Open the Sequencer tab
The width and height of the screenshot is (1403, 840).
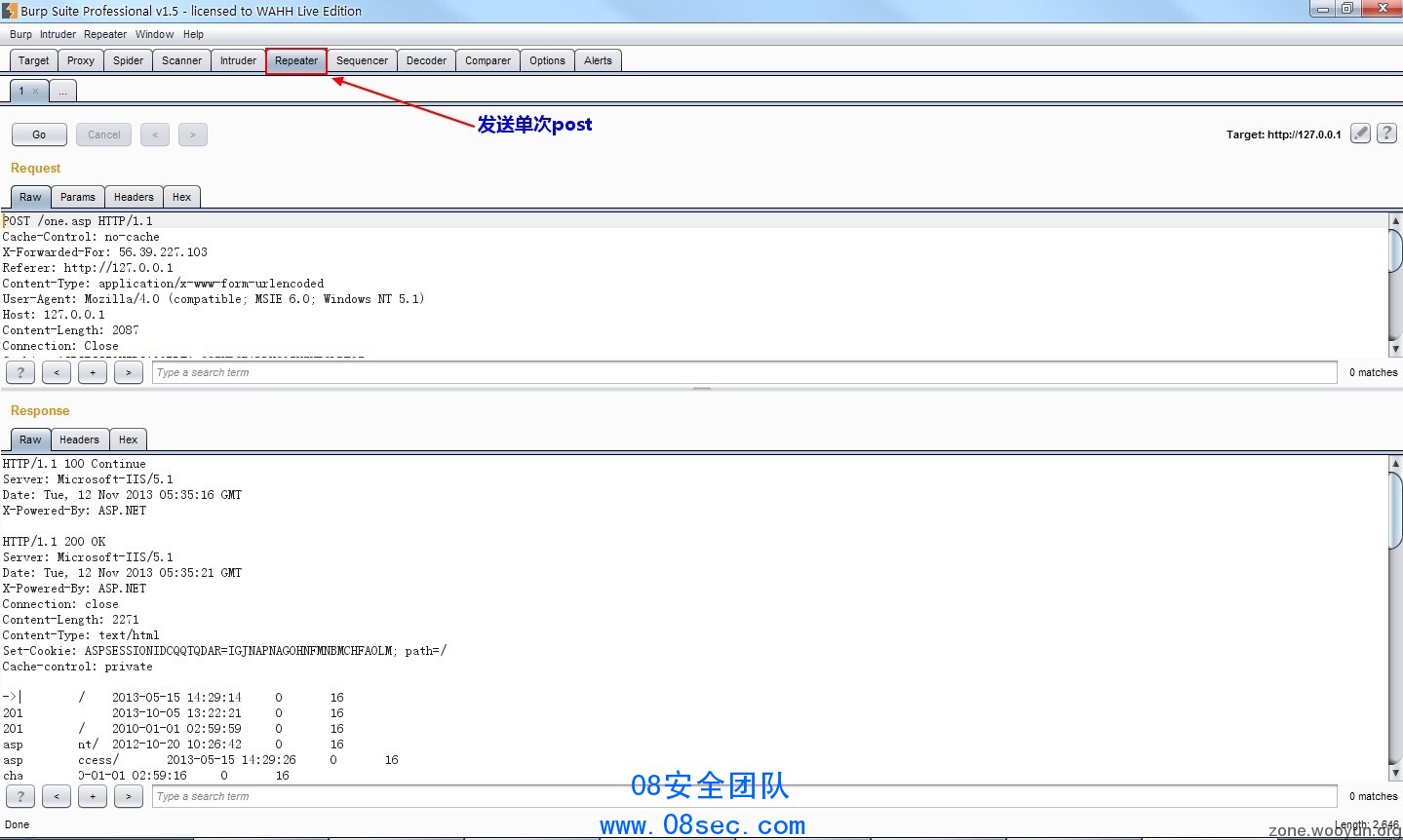362,60
